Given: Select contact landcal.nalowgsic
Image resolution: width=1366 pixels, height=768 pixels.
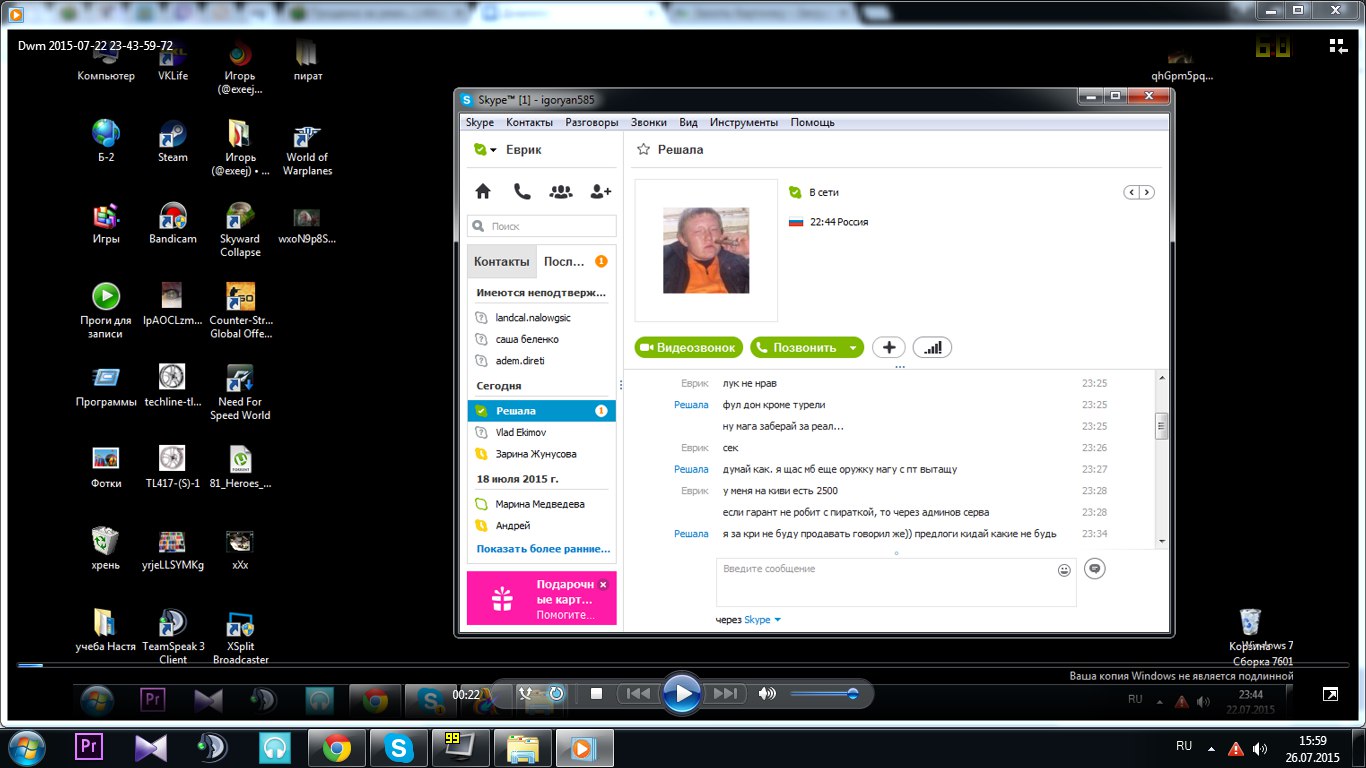Looking at the screenshot, I should coord(542,317).
